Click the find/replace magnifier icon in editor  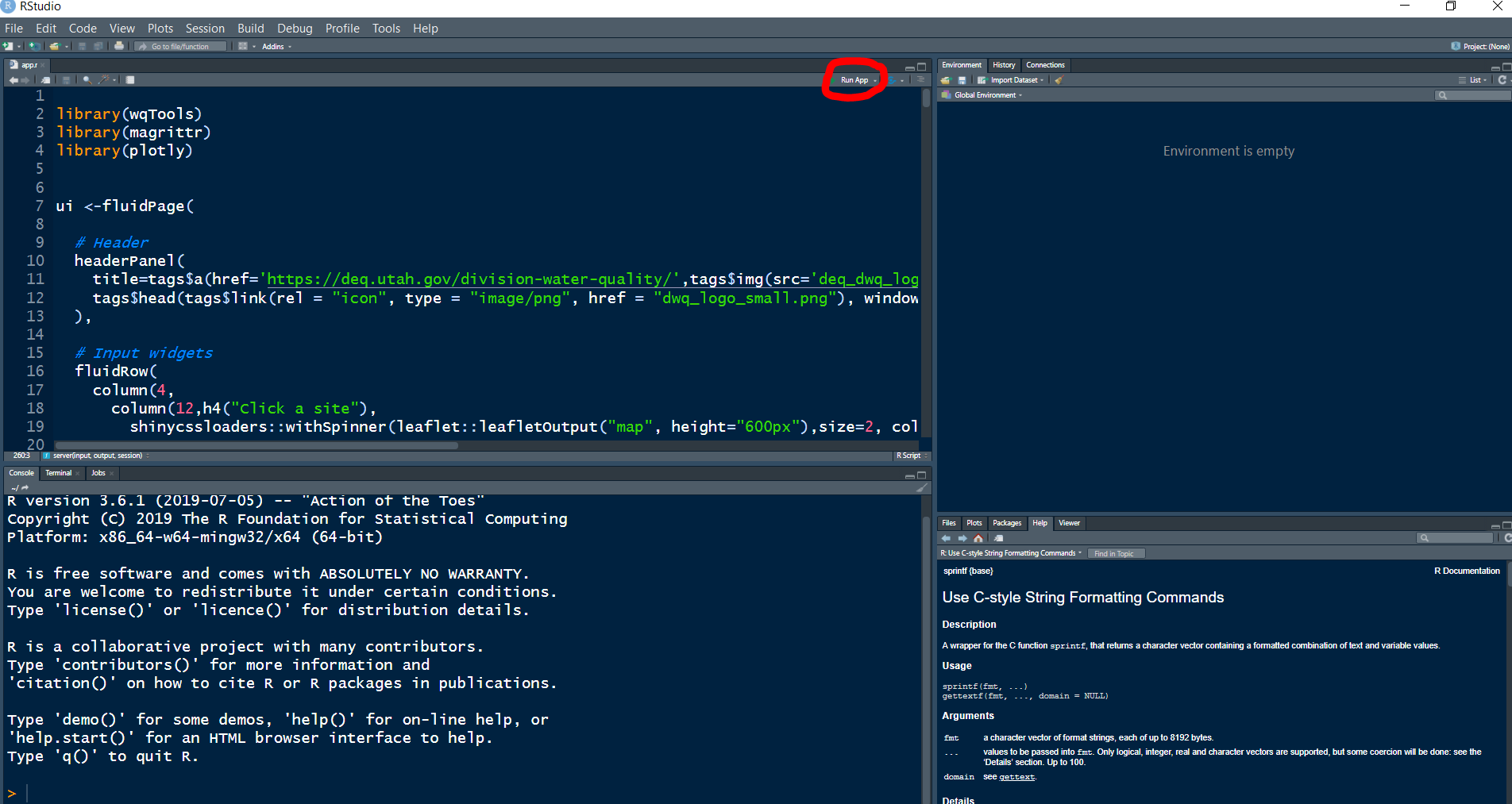click(87, 80)
